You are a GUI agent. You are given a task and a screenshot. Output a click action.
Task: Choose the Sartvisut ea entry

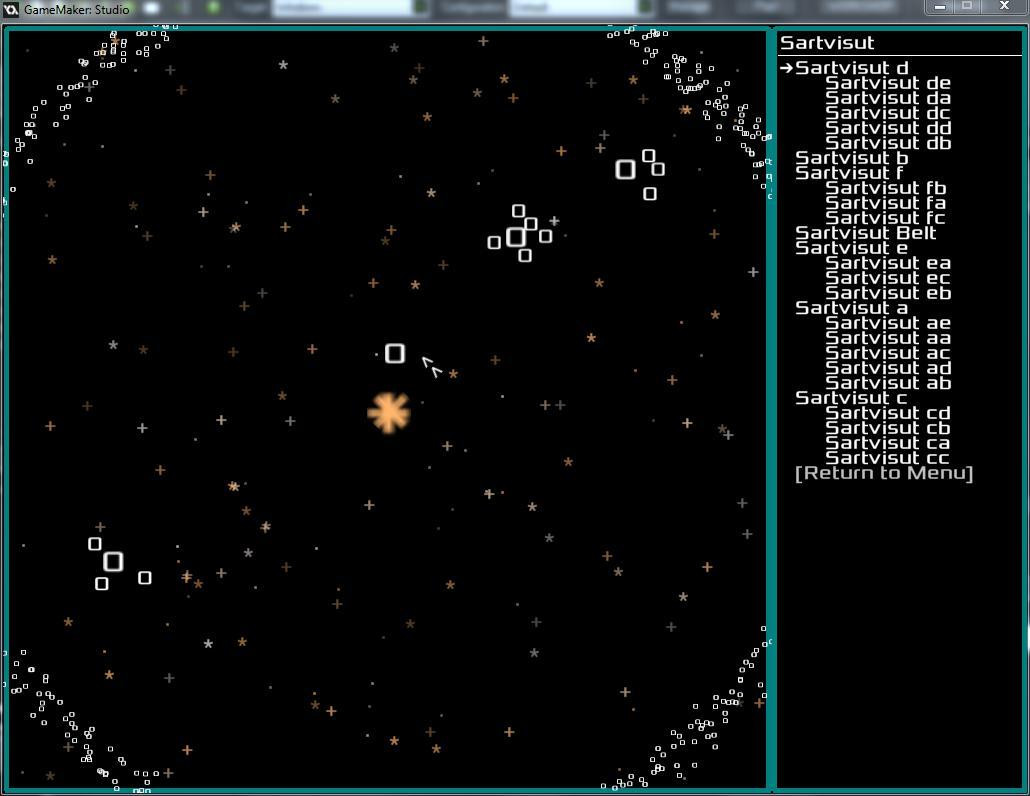(887, 263)
